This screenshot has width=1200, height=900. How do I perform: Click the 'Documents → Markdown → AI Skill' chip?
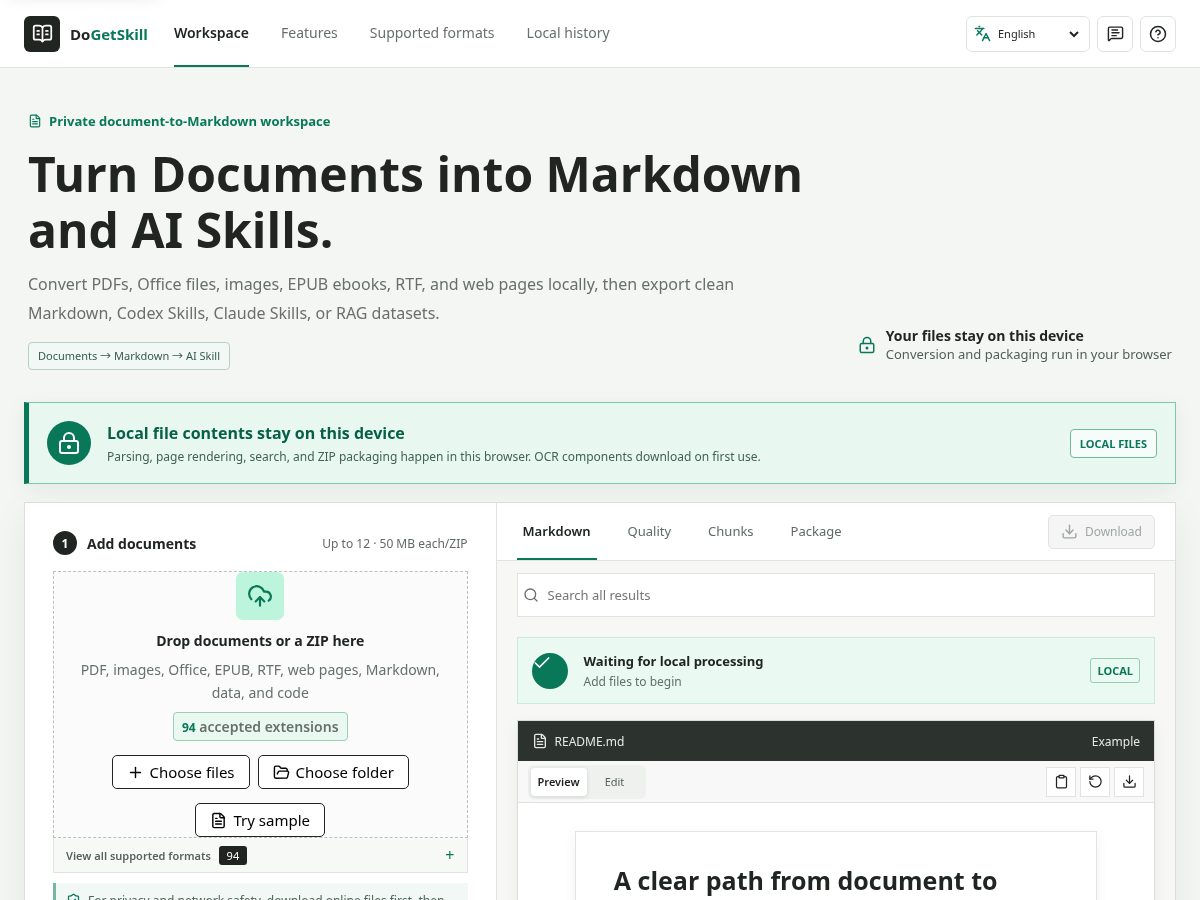129,356
